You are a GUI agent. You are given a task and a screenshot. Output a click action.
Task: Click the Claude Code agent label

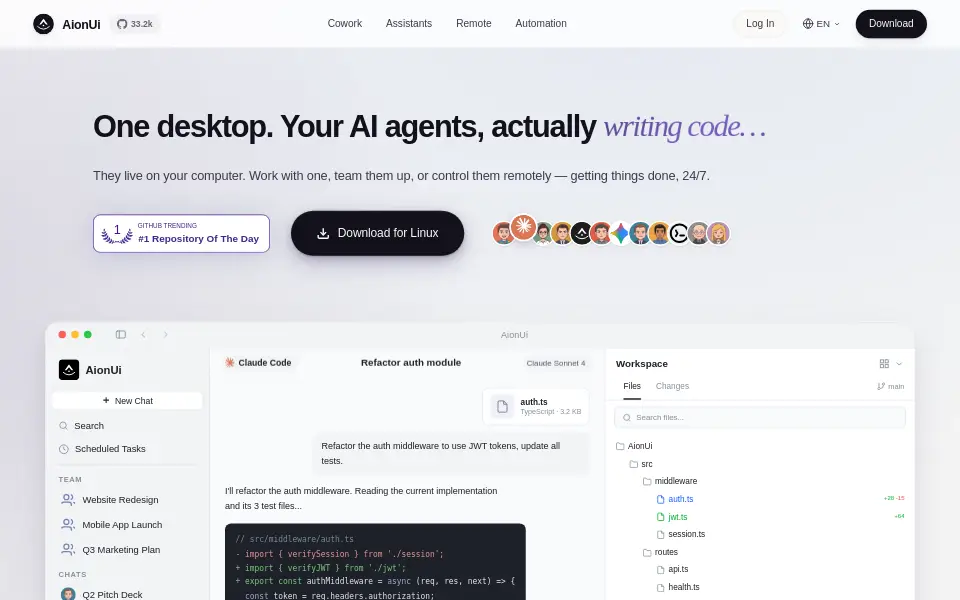[x=258, y=362]
